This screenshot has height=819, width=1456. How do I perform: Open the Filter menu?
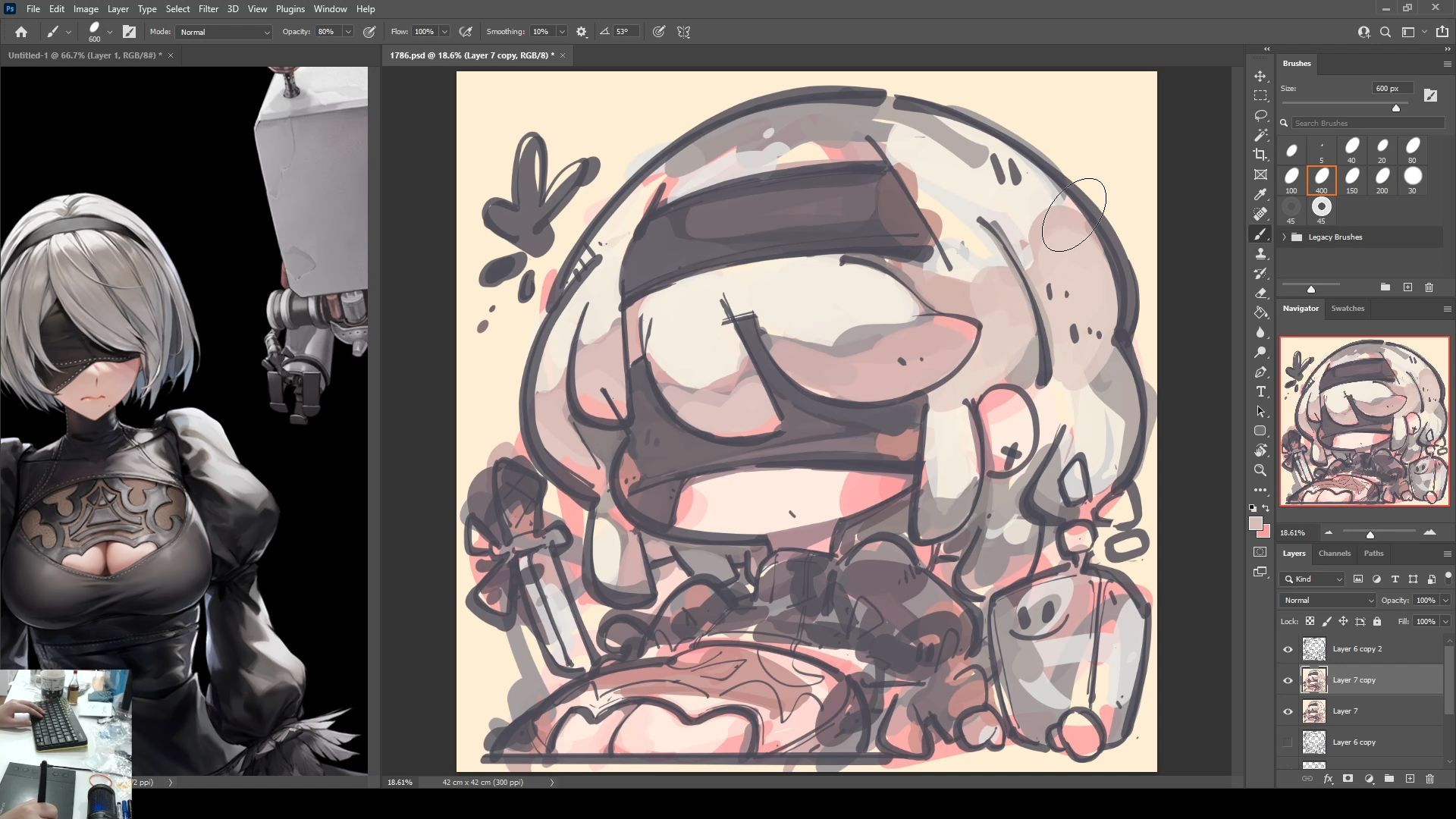[x=208, y=9]
